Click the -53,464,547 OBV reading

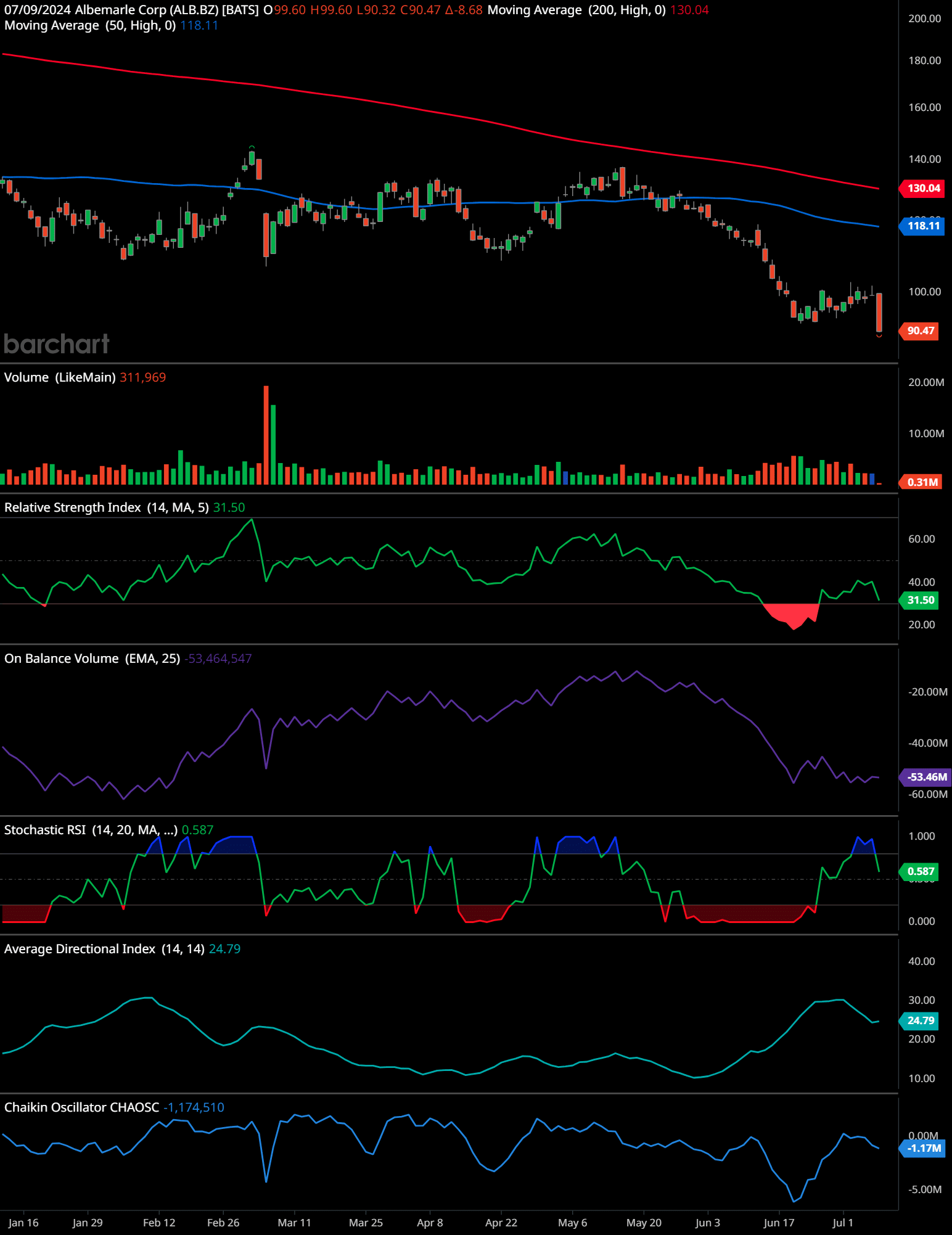point(218,659)
